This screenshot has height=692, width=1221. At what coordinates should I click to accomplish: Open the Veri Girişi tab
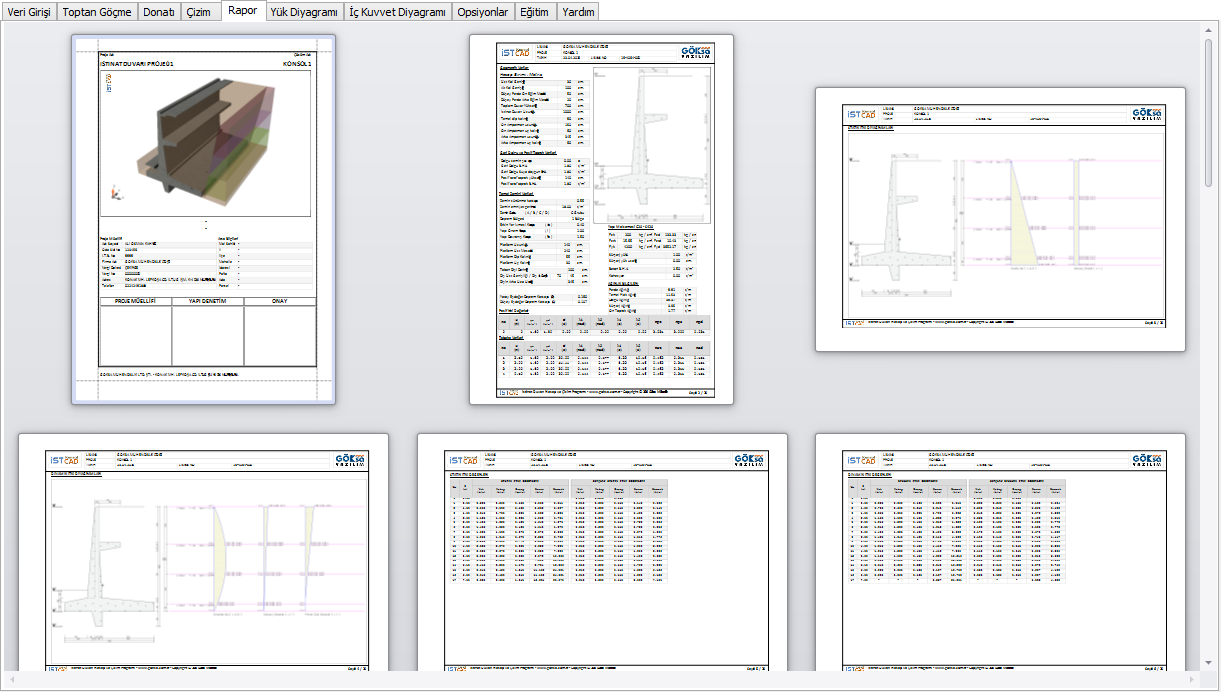tap(29, 13)
